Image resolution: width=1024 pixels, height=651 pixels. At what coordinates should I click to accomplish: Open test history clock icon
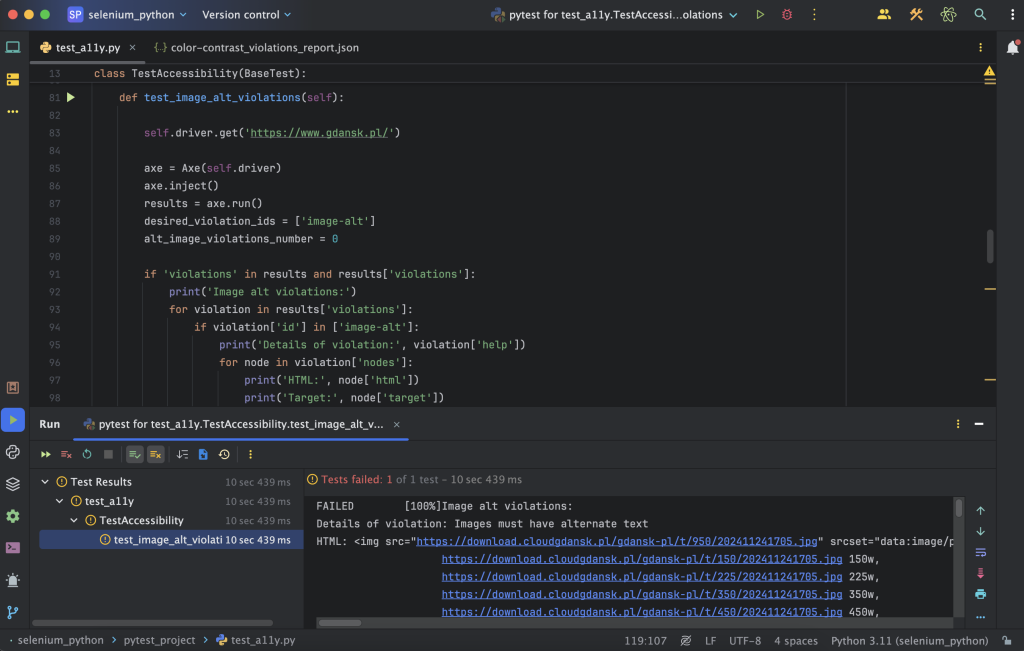coord(224,454)
